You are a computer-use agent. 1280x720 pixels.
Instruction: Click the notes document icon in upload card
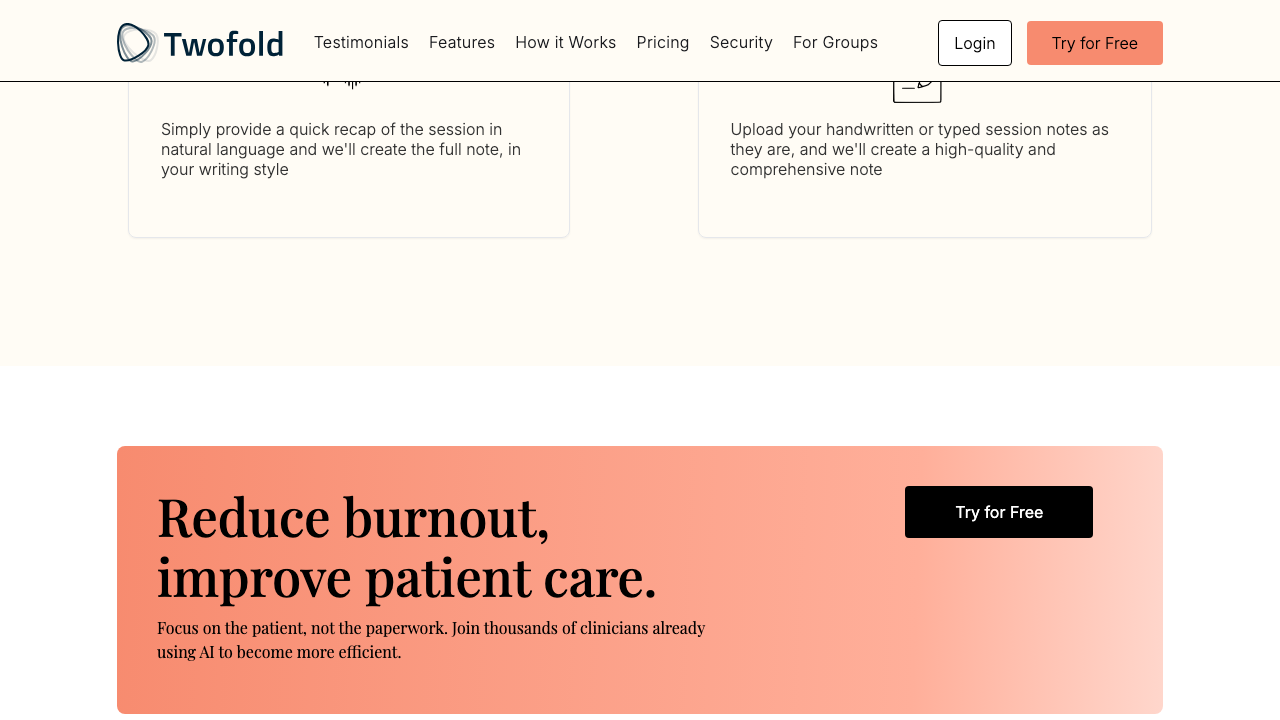click(x=917, y=89)
